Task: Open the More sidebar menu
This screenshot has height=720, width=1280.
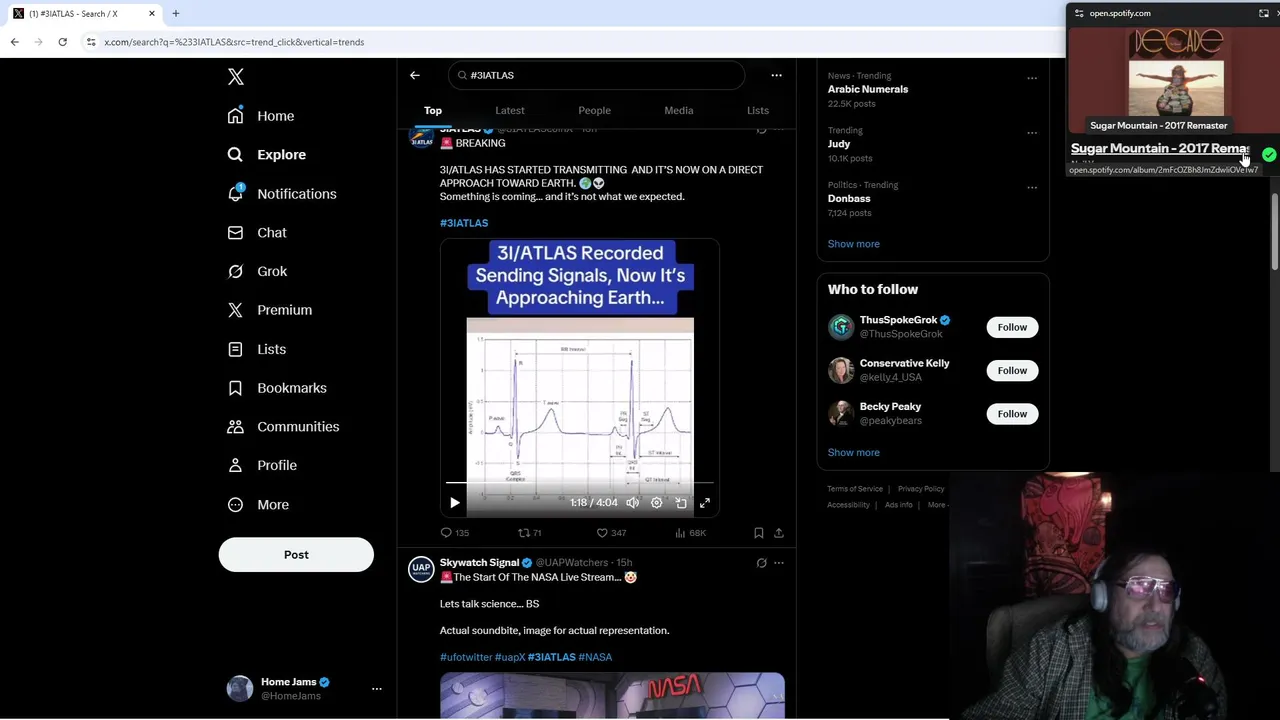Action: (x=258, y=504)
